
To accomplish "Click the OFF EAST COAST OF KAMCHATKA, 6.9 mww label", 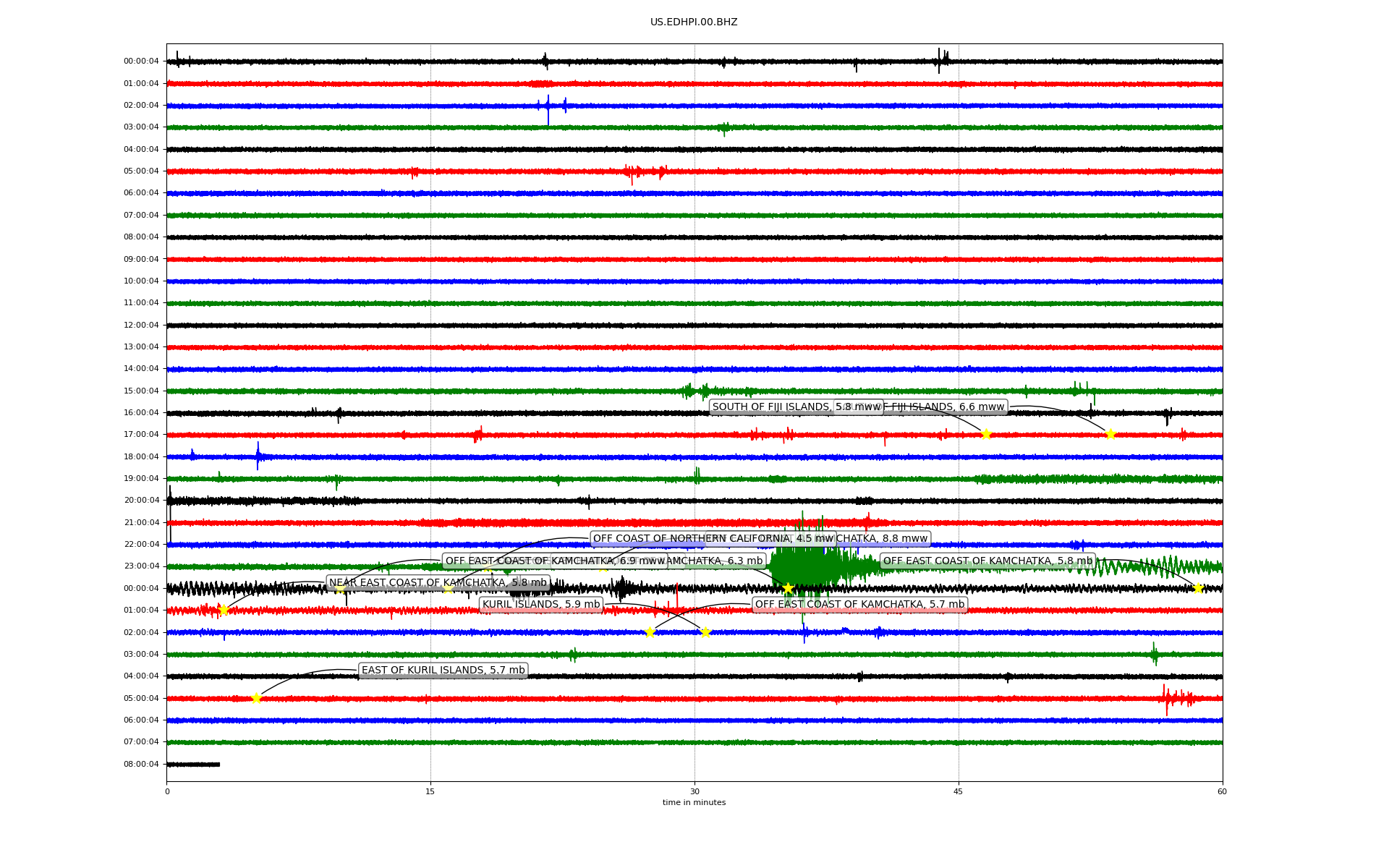I will pyautogui.click(x=555, y=561).
